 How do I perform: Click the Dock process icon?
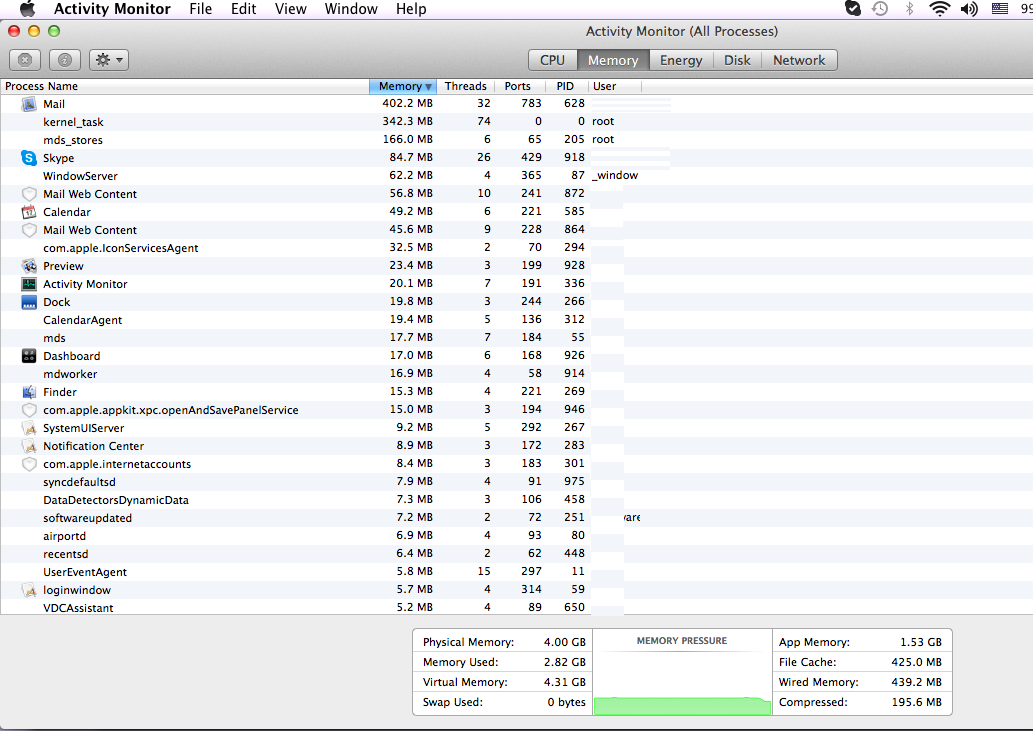tap(29, 302)
